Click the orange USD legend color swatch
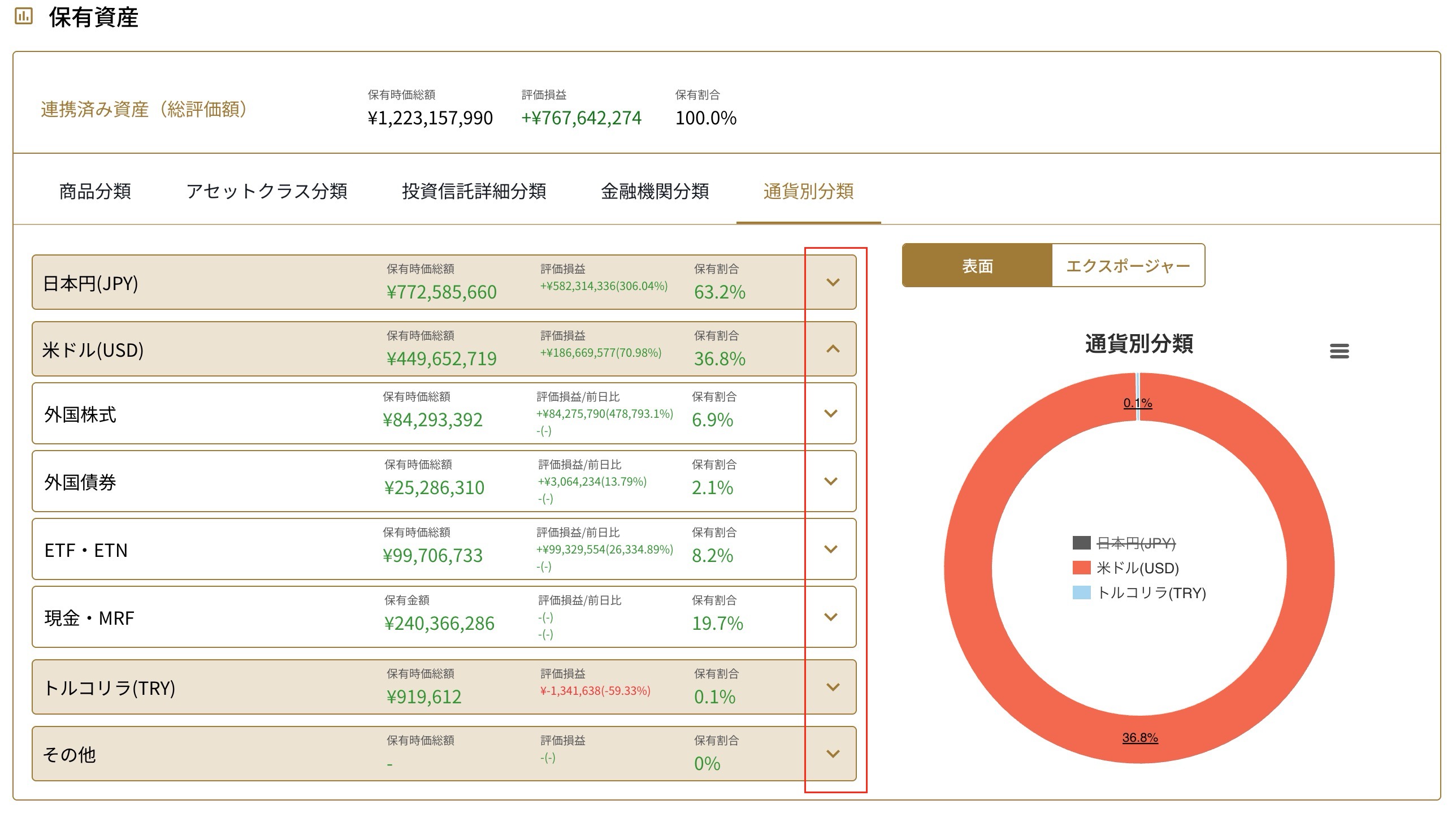Screen dimensions: 1456x813 point(1081,568)
